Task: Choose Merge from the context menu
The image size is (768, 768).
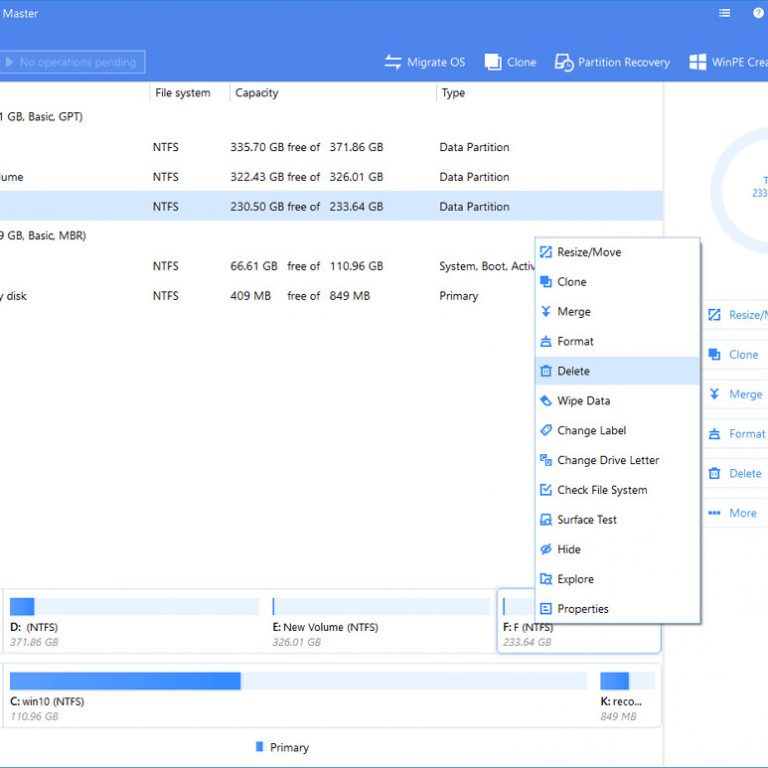Action: [617, 312]
